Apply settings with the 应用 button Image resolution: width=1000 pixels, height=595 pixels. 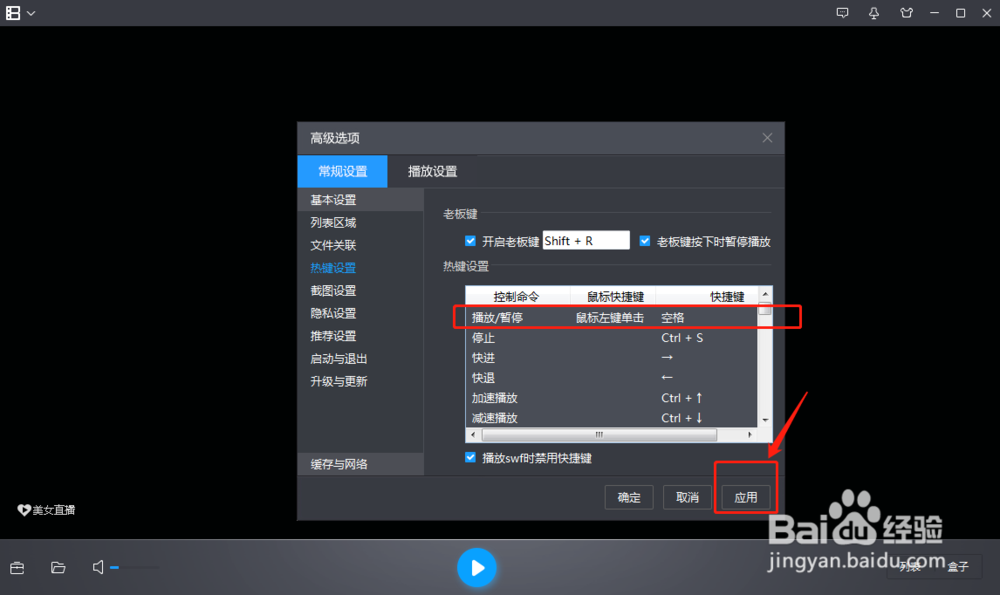point(745,497)
